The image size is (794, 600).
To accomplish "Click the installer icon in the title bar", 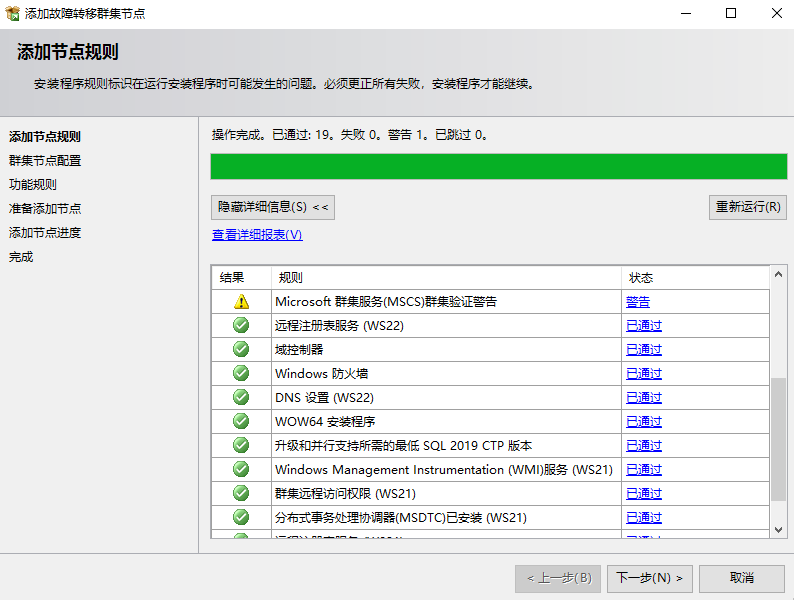I will (12, 13).
